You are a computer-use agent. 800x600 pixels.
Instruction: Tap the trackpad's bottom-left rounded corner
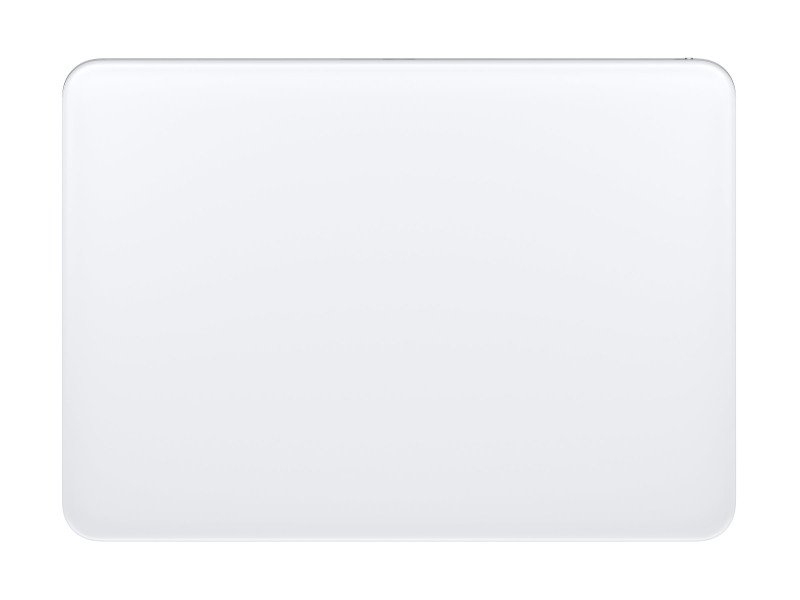click(77, 528)
